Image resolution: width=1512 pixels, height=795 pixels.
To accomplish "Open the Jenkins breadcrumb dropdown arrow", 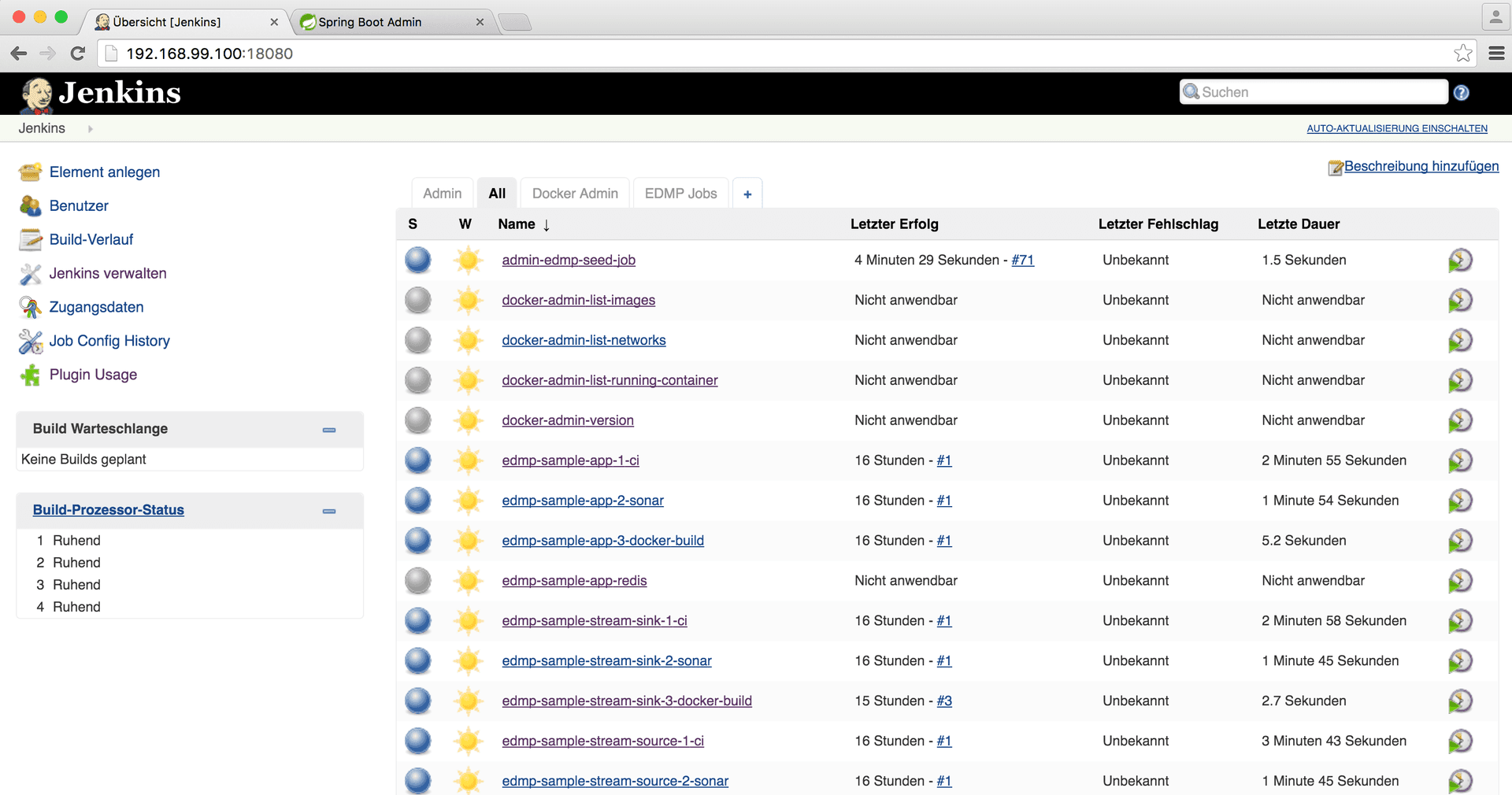I will click(91, 129).
